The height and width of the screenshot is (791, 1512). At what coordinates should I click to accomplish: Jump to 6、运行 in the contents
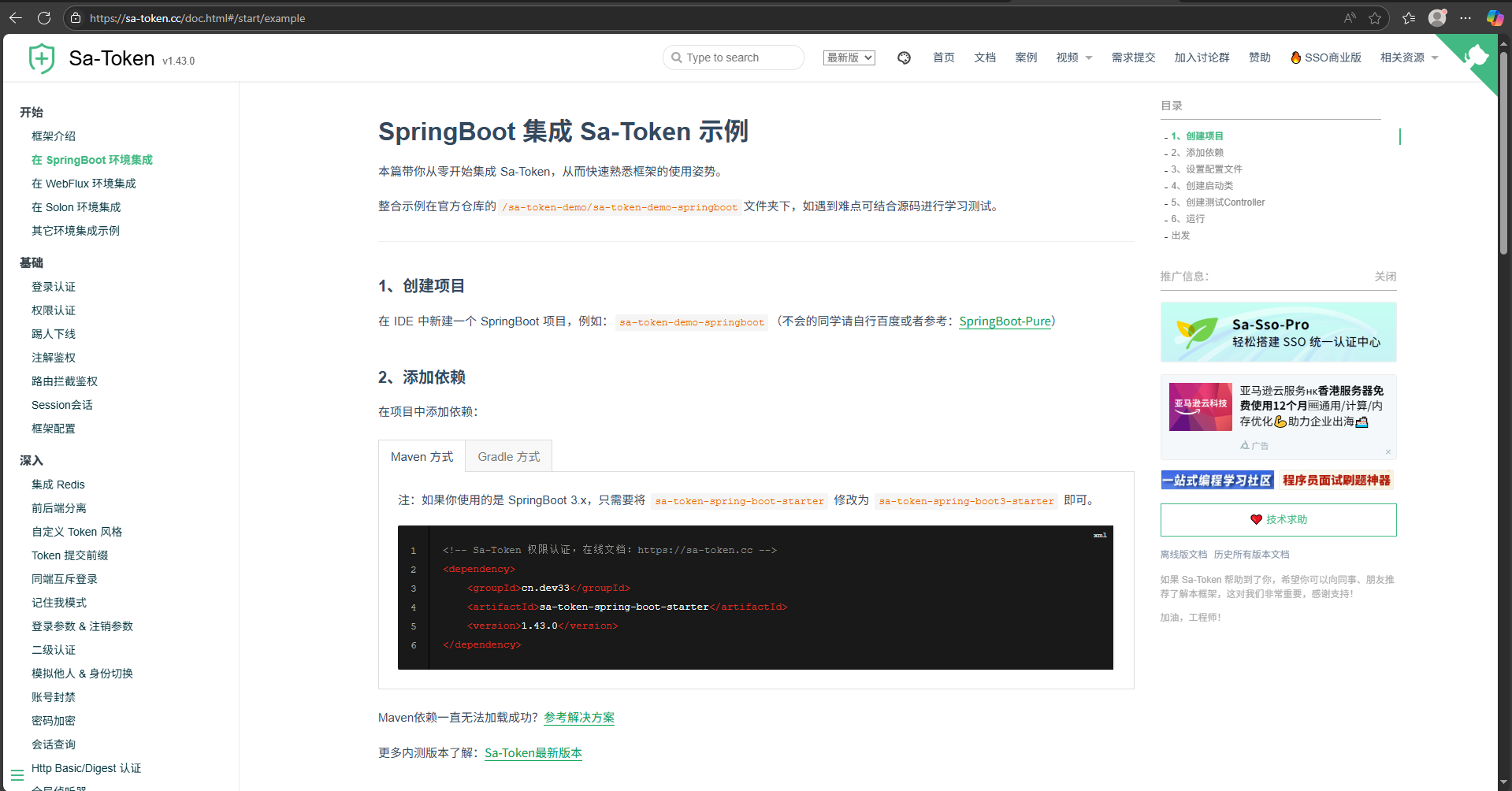coord(1187,219)
